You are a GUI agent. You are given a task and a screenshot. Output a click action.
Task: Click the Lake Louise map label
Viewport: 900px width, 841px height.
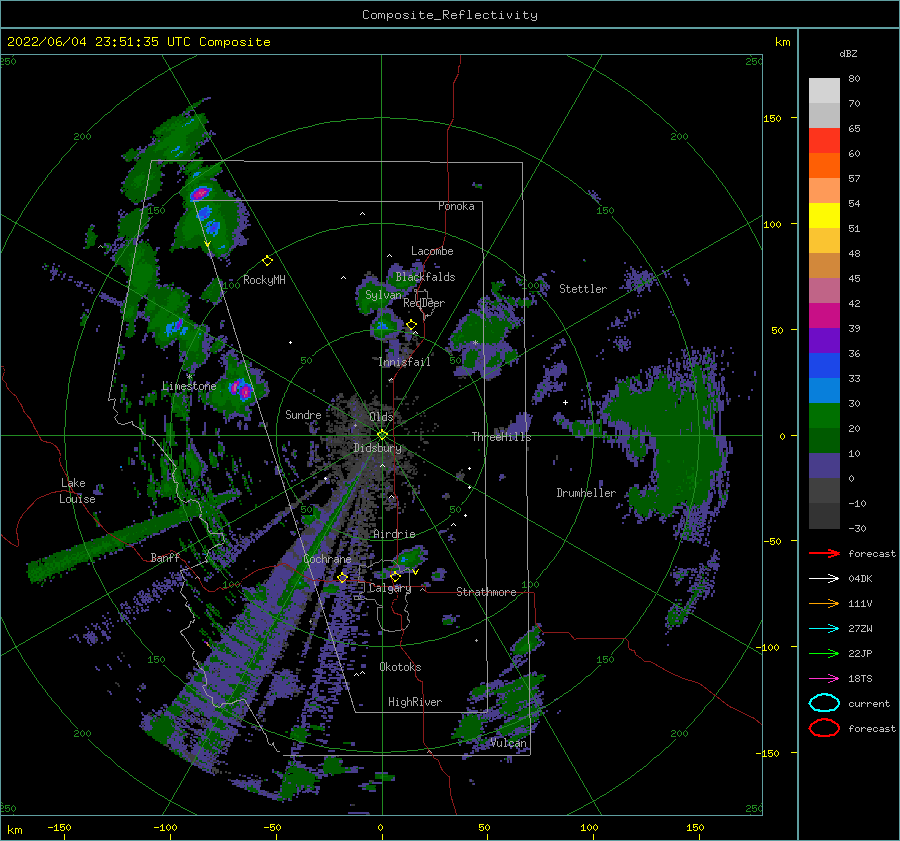click(77, 491)
